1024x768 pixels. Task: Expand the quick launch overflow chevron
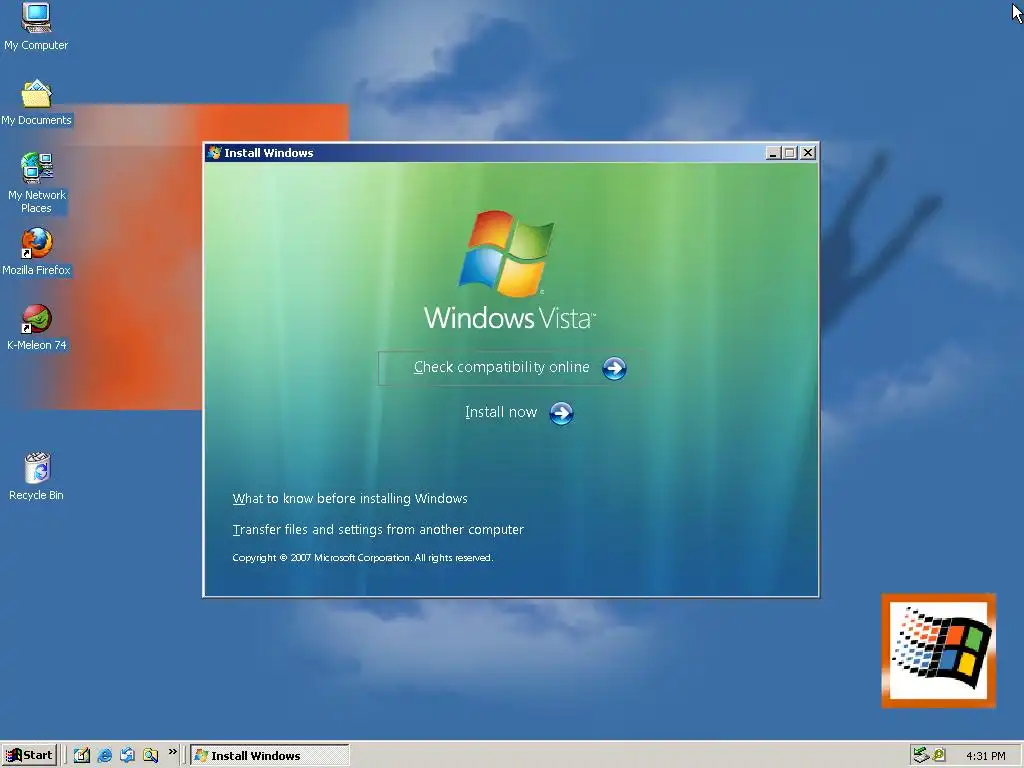click(x=172, y=752)
